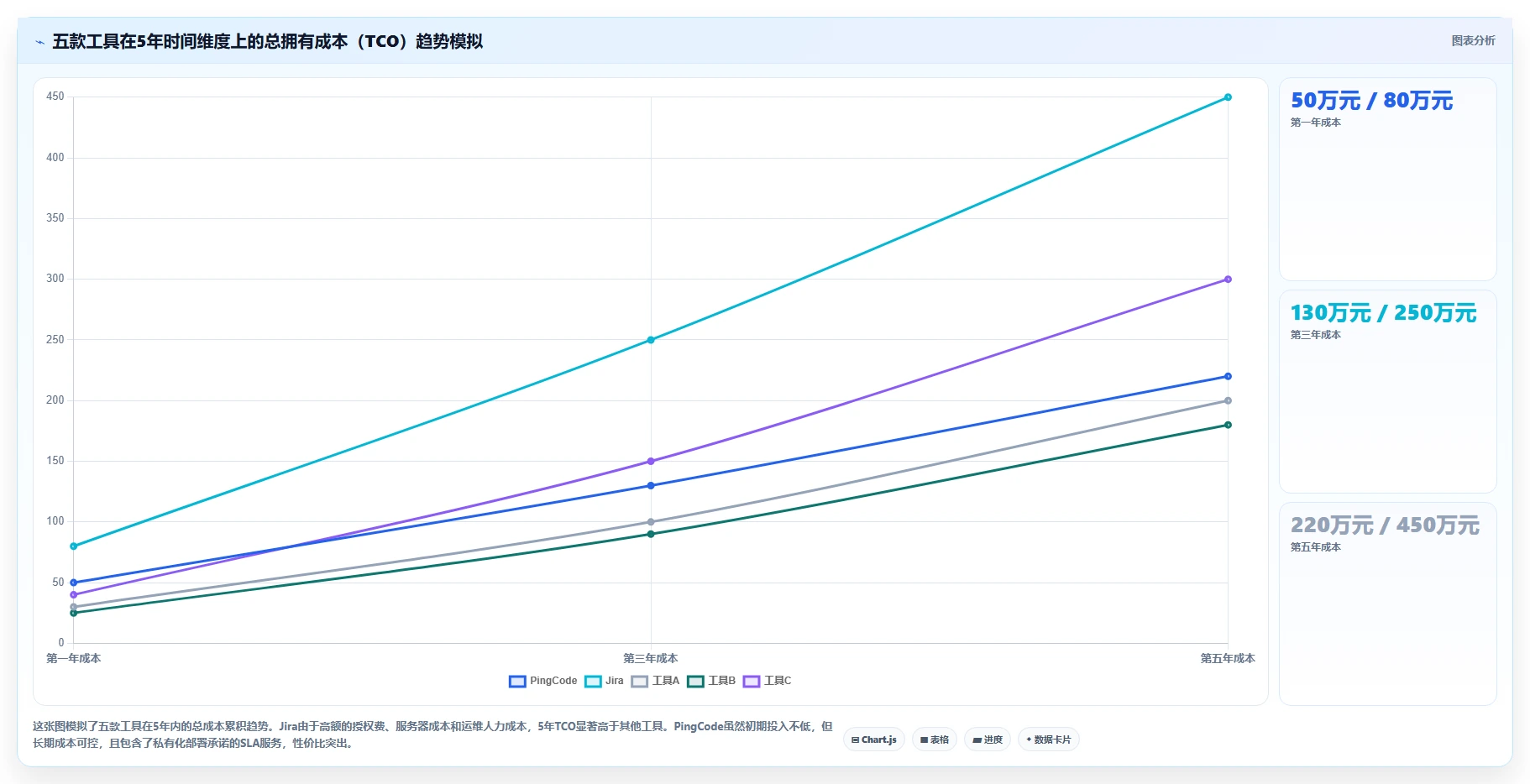Click the 工具B fifth-year point at 180
The height and width of the screenshot is (784, 1530).
tap(1228, 426)
